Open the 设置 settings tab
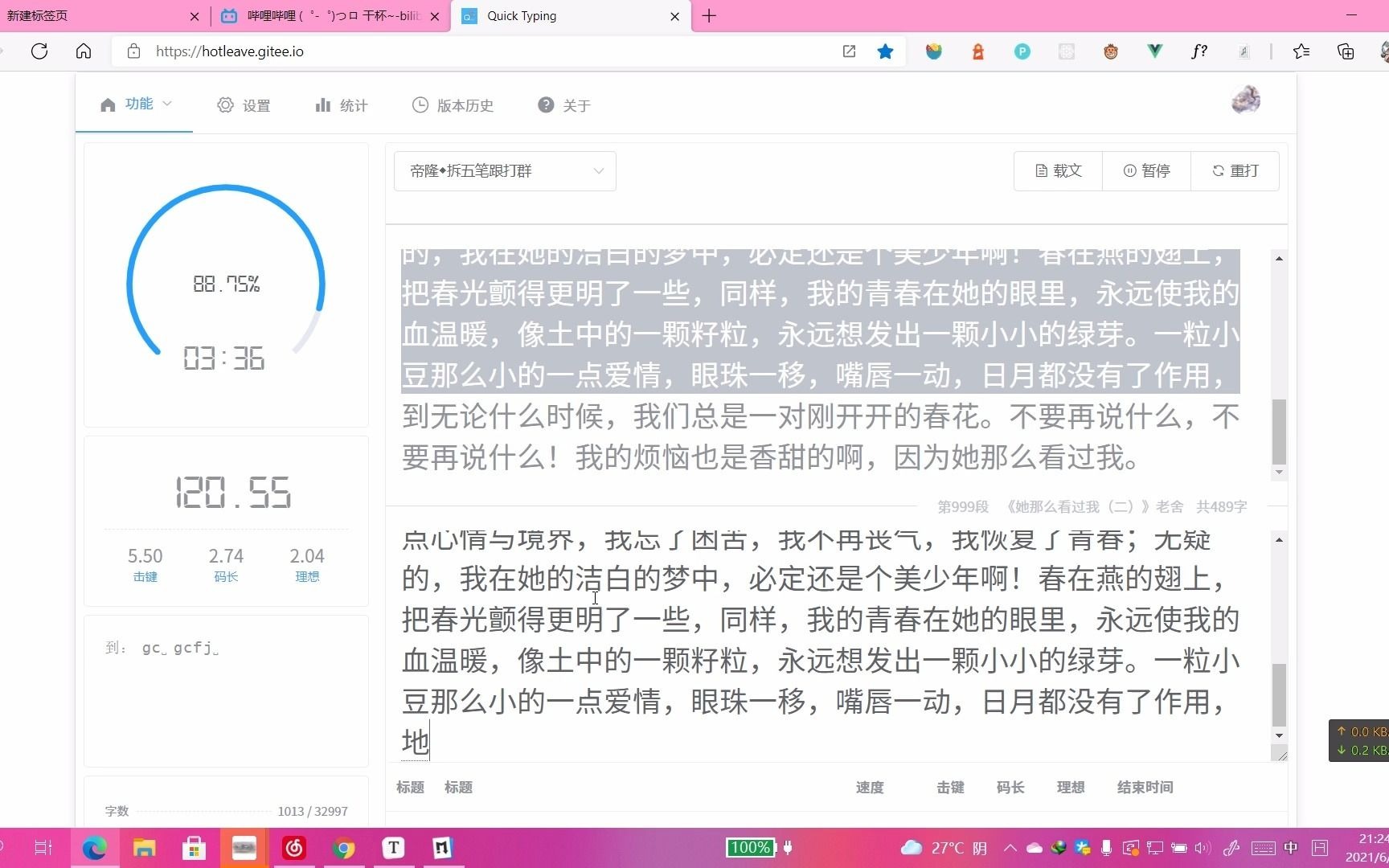 244,105
